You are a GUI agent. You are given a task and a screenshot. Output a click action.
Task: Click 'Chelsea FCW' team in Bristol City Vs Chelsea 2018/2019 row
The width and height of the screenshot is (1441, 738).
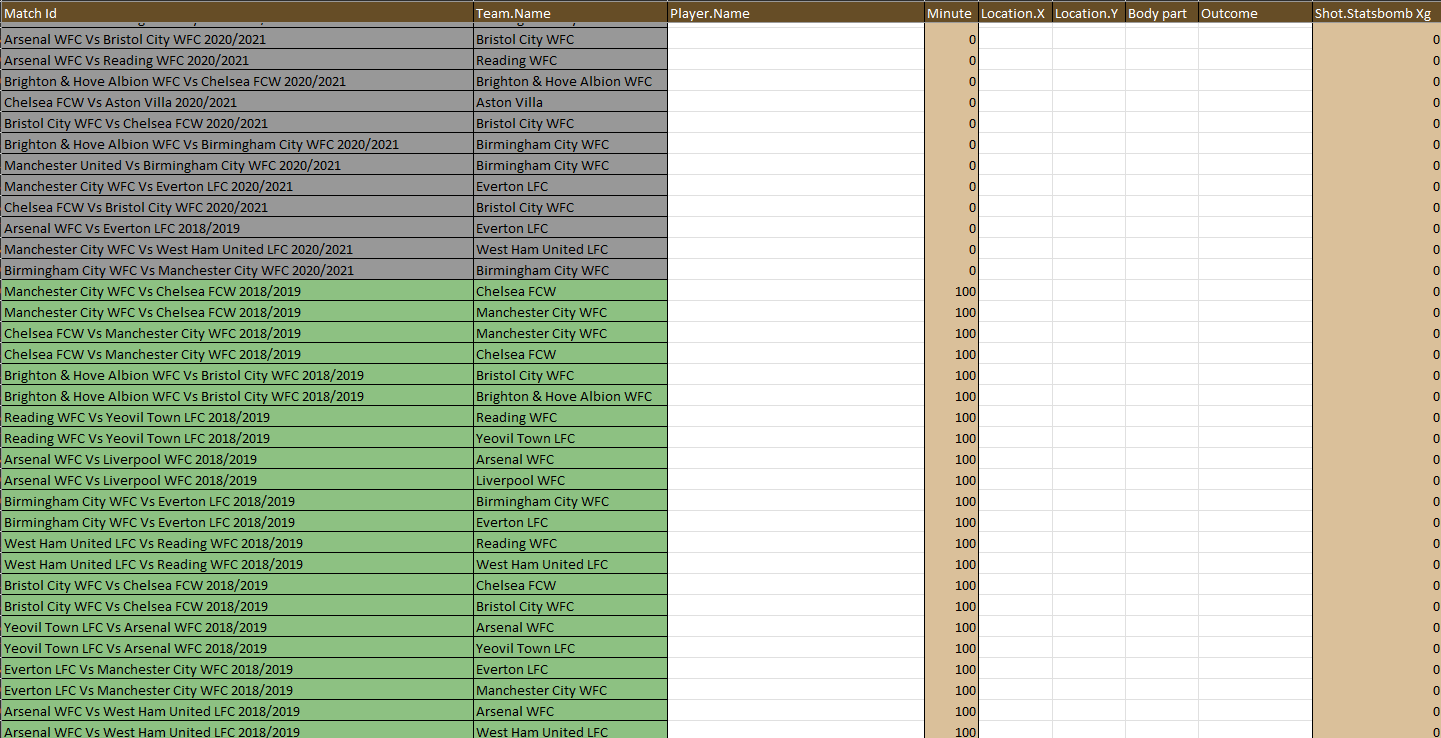(570, 585)
